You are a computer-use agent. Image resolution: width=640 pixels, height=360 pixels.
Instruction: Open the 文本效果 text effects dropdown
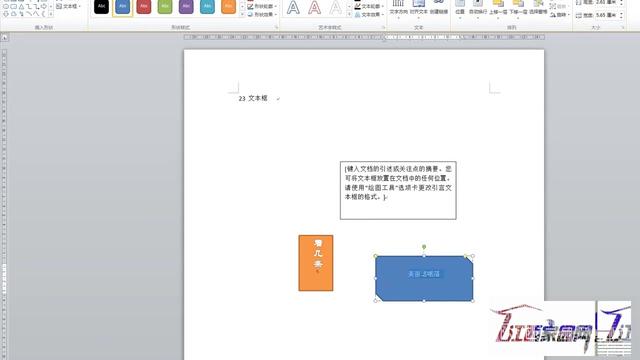369,15
